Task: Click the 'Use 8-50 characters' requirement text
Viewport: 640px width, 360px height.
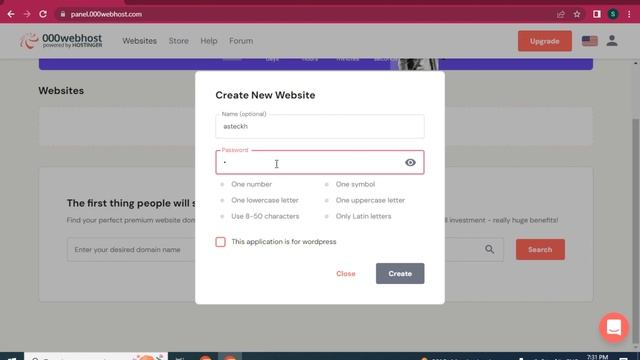Action: (x=265, y=216)
